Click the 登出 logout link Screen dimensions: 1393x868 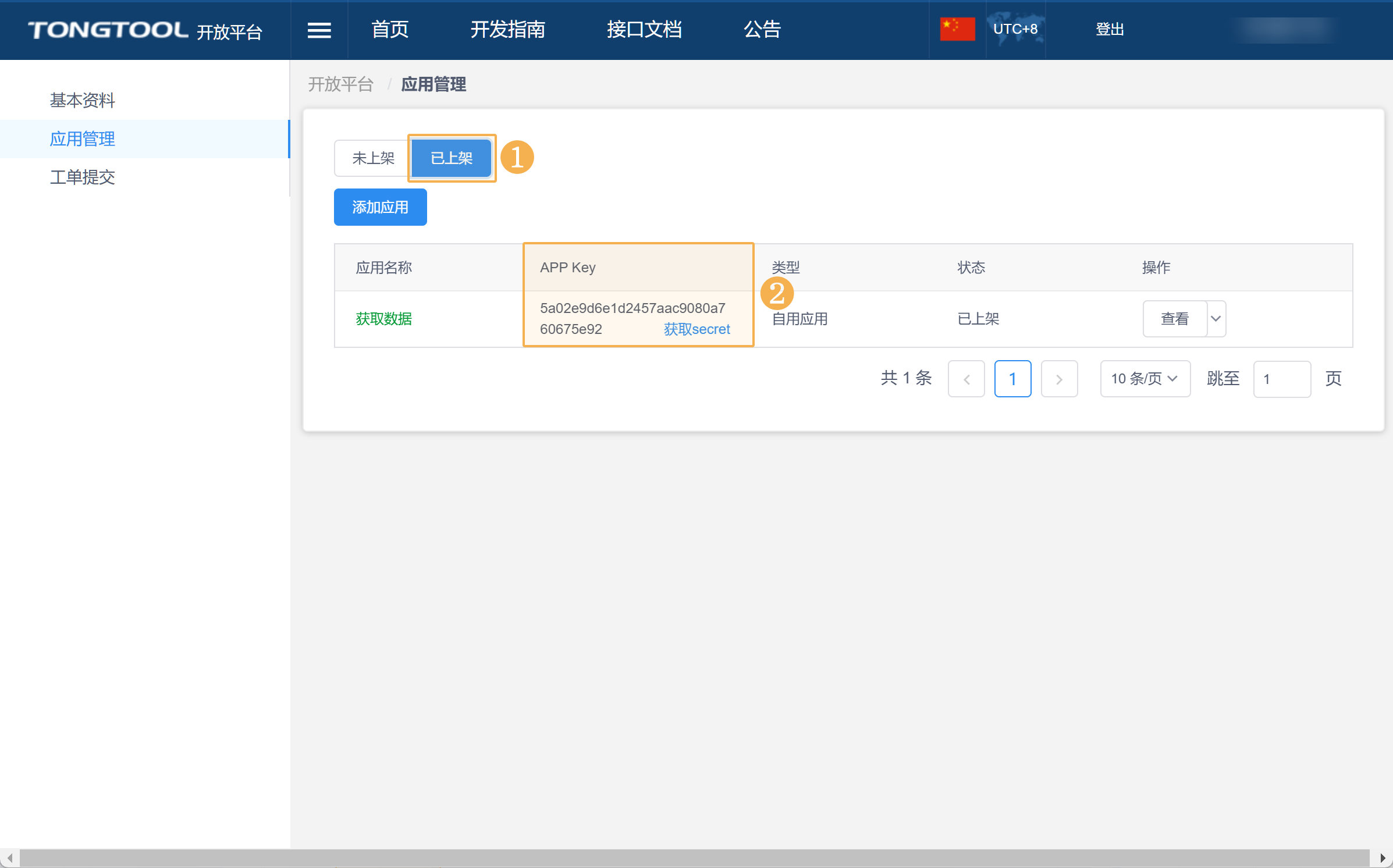tap(1109, 30)
